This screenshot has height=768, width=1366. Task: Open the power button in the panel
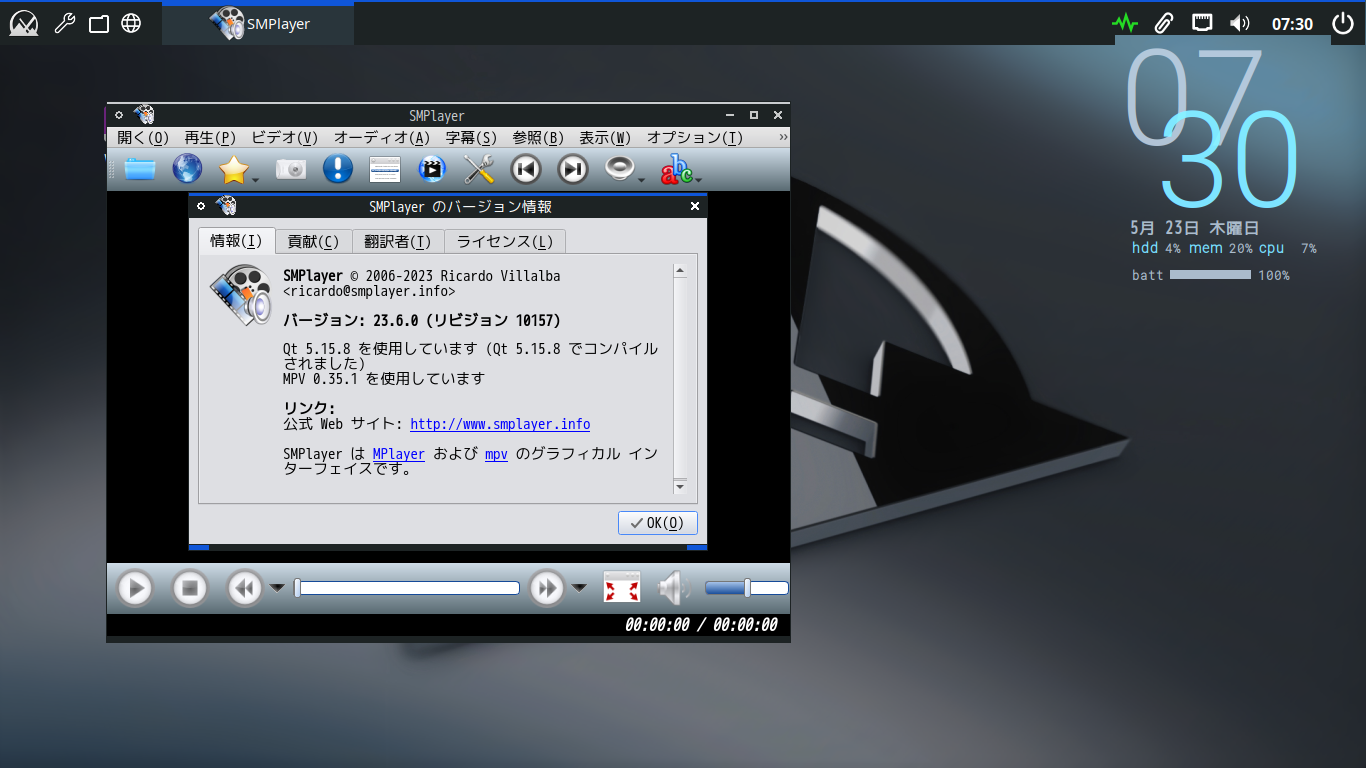[1343, 23]
